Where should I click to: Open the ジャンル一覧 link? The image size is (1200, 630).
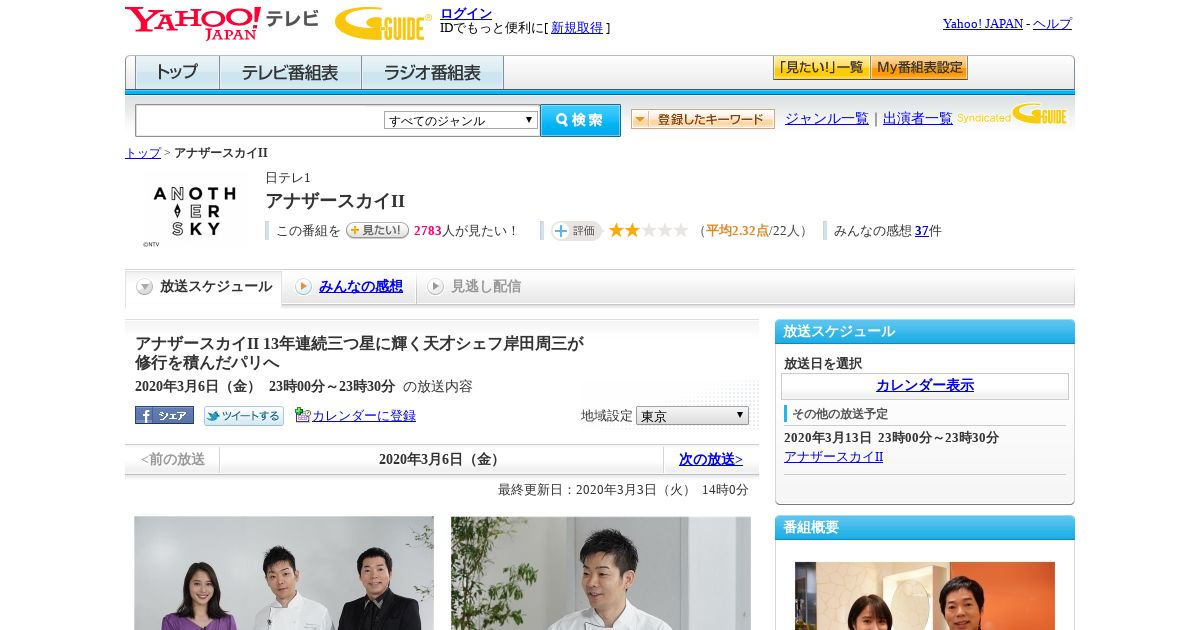click(x=826, y=119)
